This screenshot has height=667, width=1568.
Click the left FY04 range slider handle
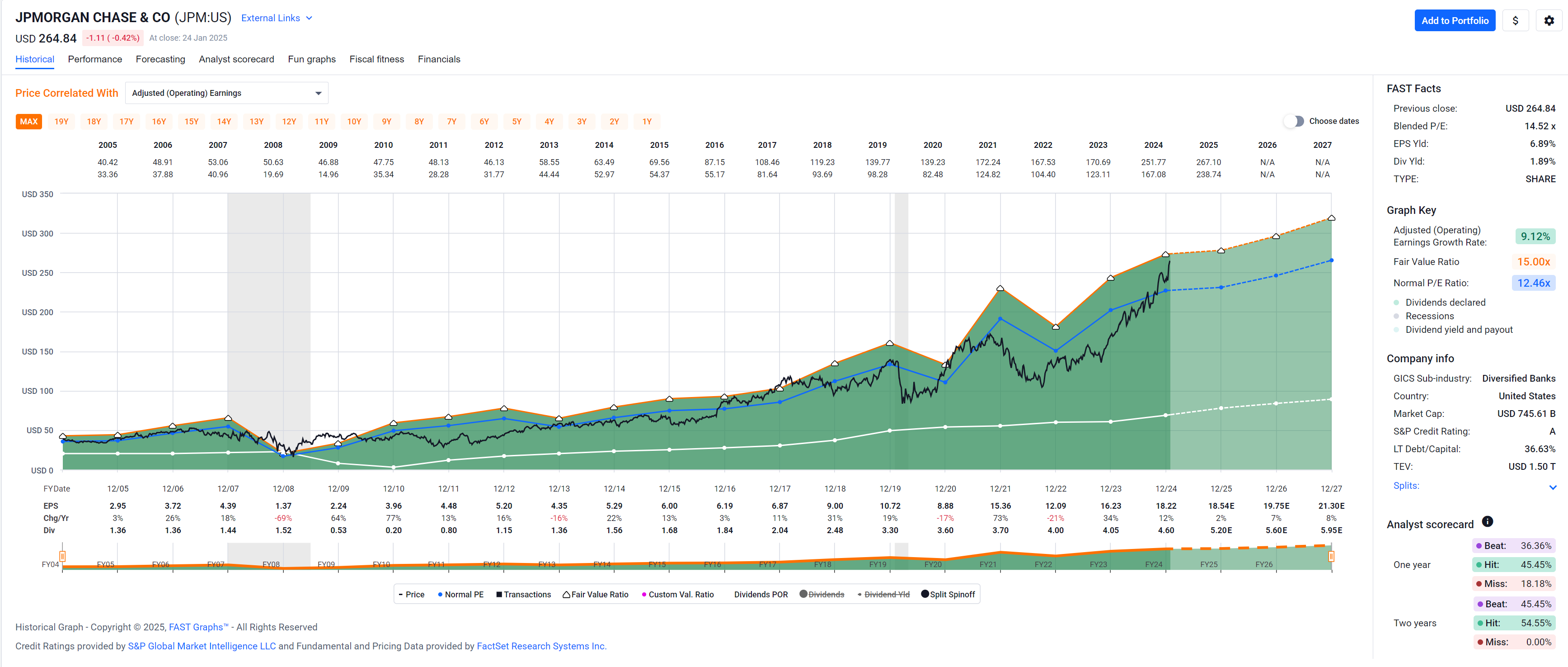[x=62, y=556]
